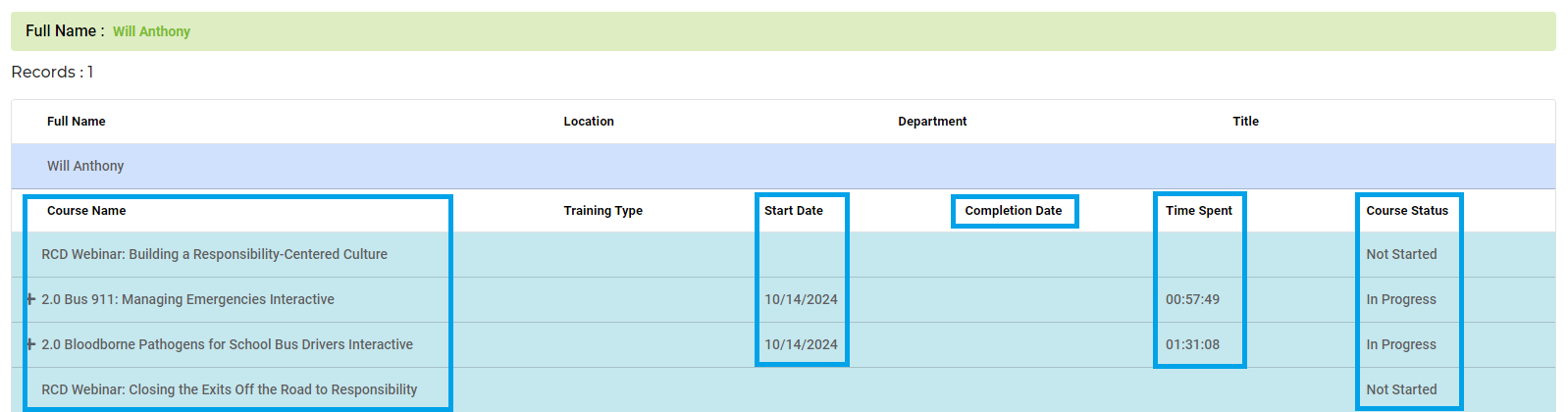This screenshot has width=1568, height=412.
Task: Click the Completion Date column header
Action: point(1013,211)
